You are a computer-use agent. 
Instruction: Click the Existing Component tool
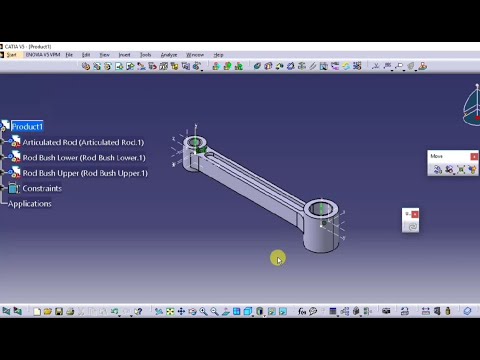[119, 66]
